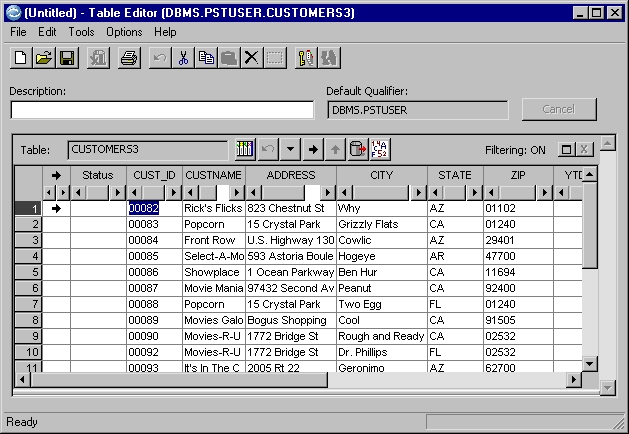Click the cell Rick's Flicks
This screenshot has height=434, width=629.
point(213,208)
